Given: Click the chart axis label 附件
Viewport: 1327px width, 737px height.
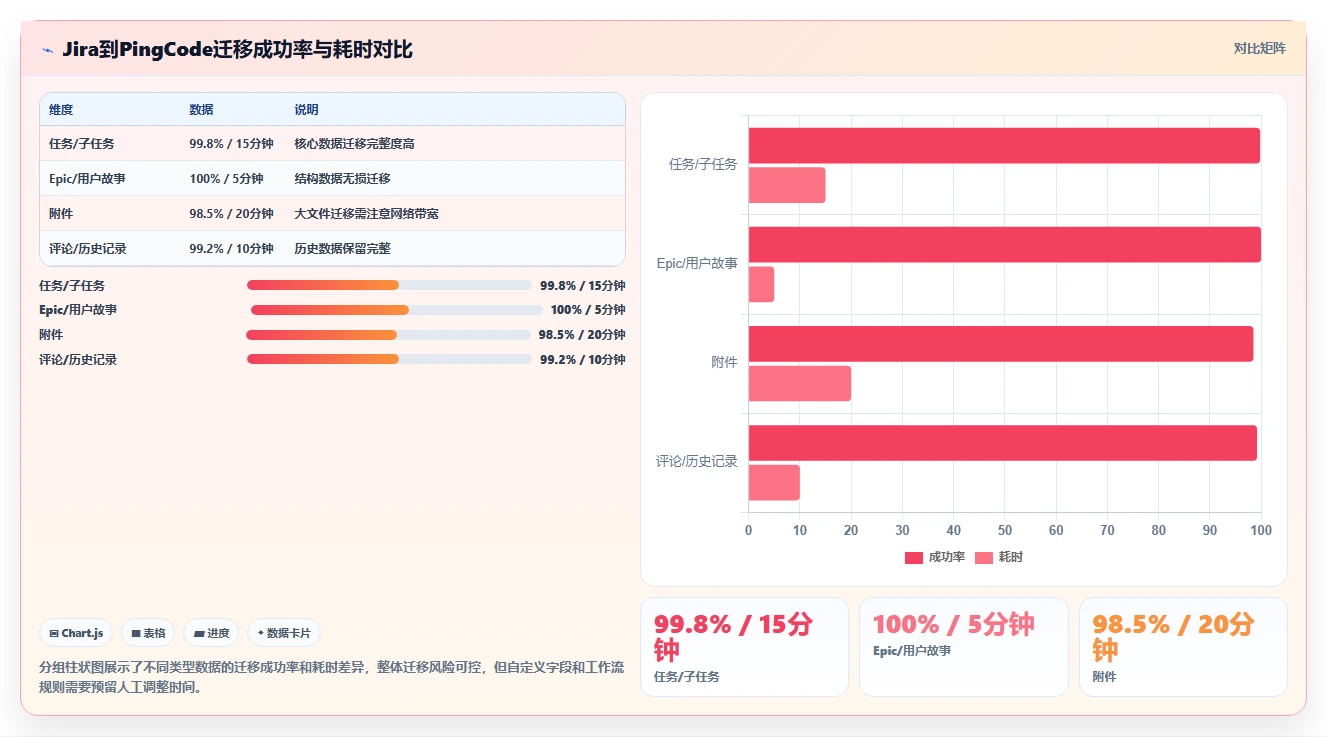Looking at the screenshot, I should (x=724, y=362).
